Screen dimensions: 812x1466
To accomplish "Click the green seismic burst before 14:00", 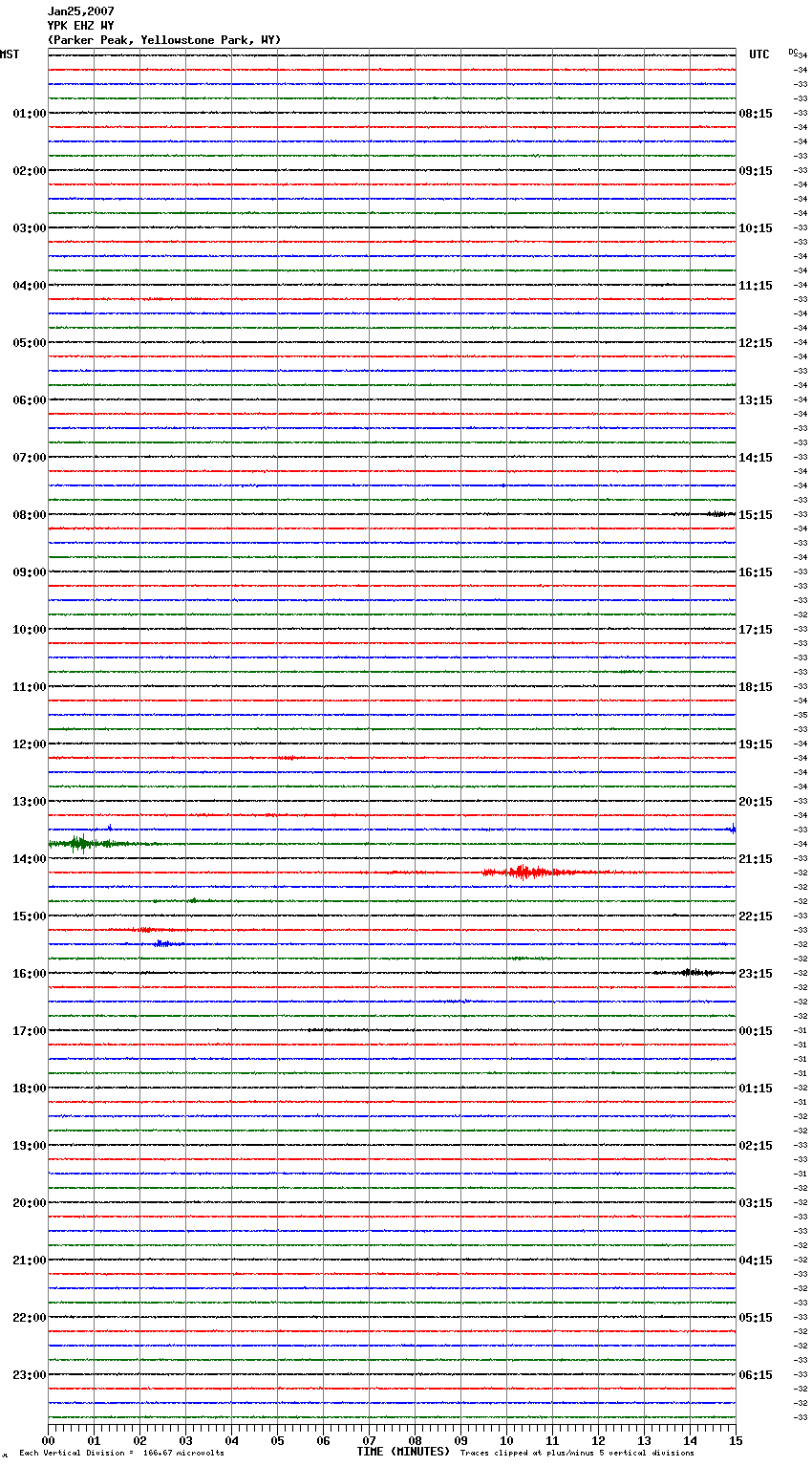I will pyautogui.click(x=81, y=843).
